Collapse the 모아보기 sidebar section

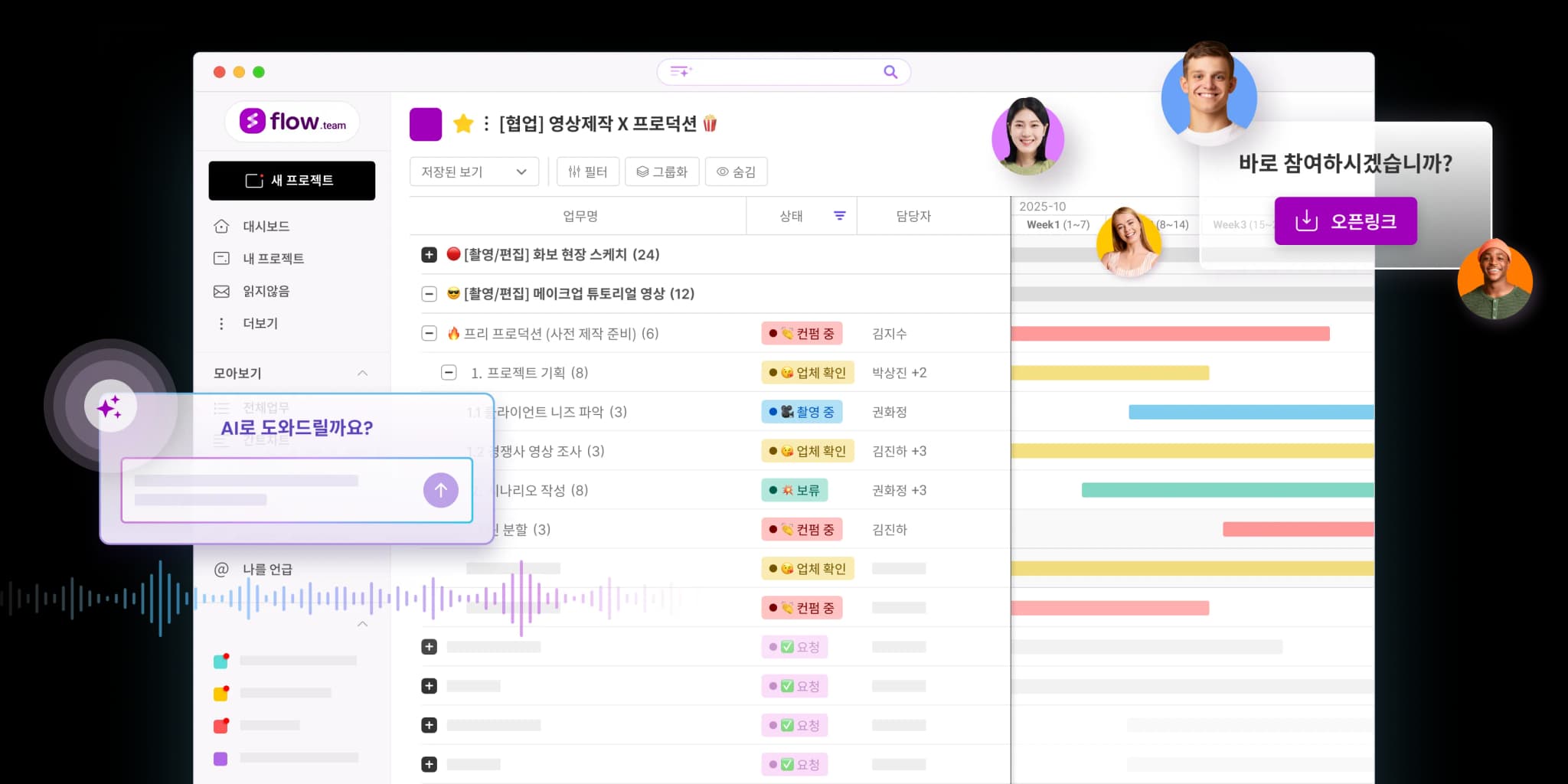pos(362,373)
